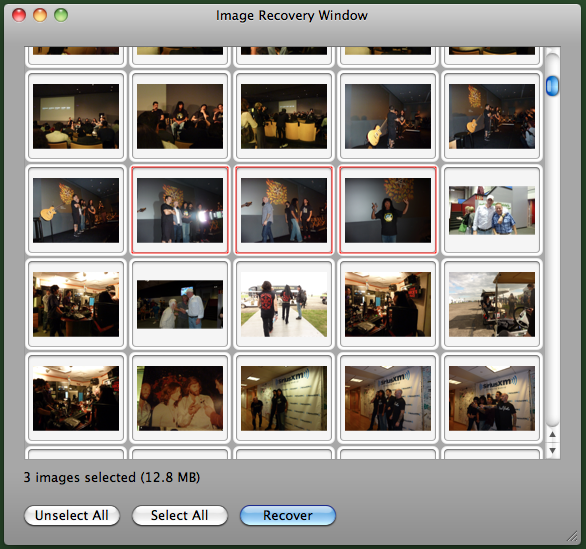The height and width of the screenshot is (549, 586).
Task: Minimize the window with yellow button
Action: pos(40,15)
